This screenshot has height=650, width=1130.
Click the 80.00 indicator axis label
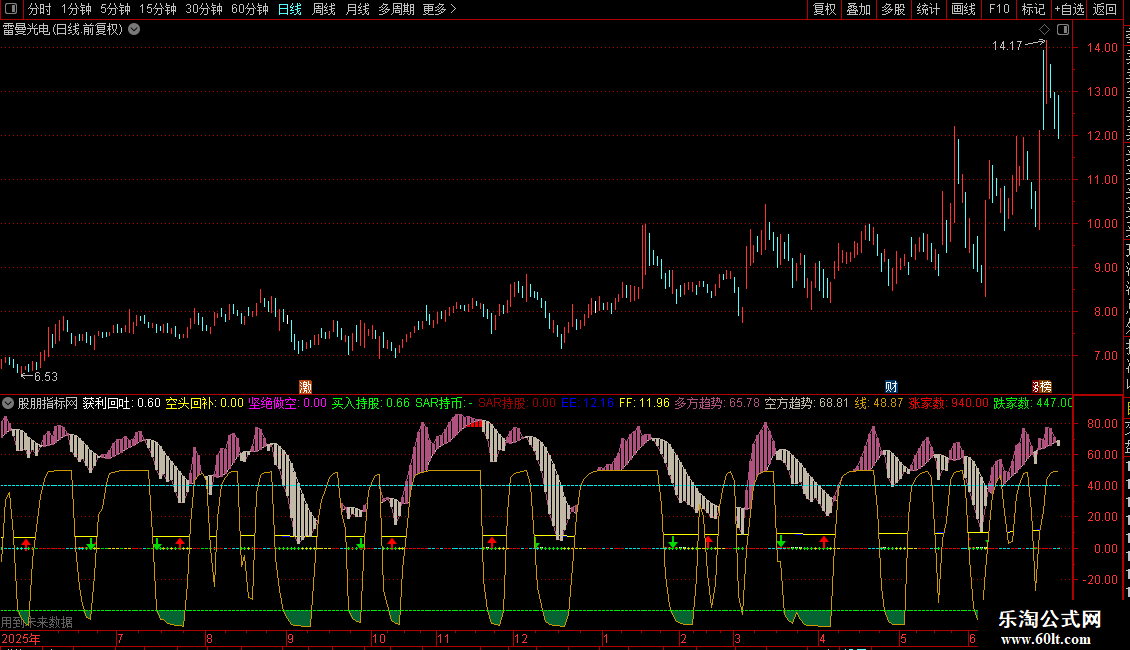[x=1102, y=424]
